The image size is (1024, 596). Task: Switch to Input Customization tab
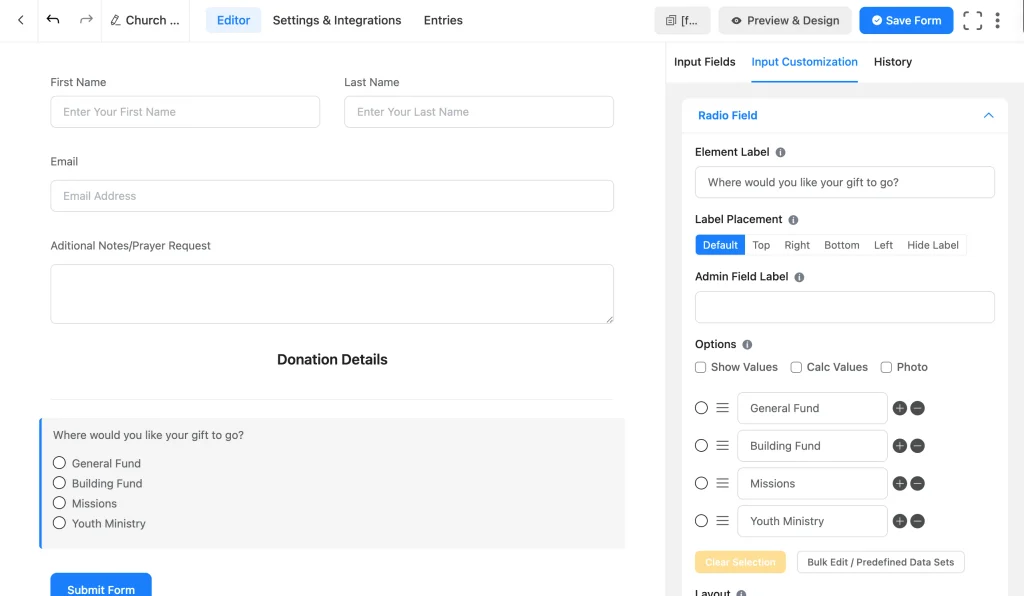[804, 62]
